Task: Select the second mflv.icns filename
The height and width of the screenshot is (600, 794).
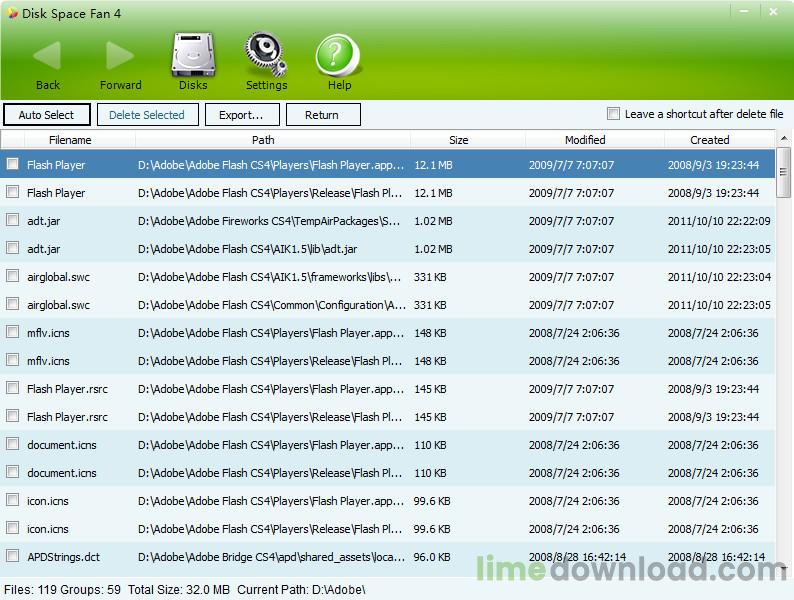Action: click(x=48, y=361)
